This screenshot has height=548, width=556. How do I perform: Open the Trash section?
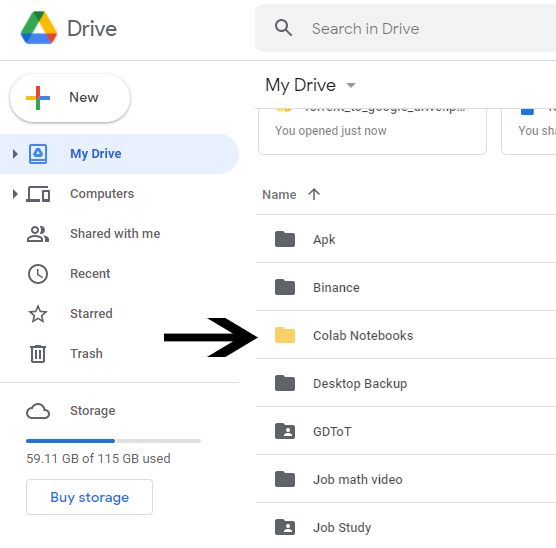(x=86, y=354)
